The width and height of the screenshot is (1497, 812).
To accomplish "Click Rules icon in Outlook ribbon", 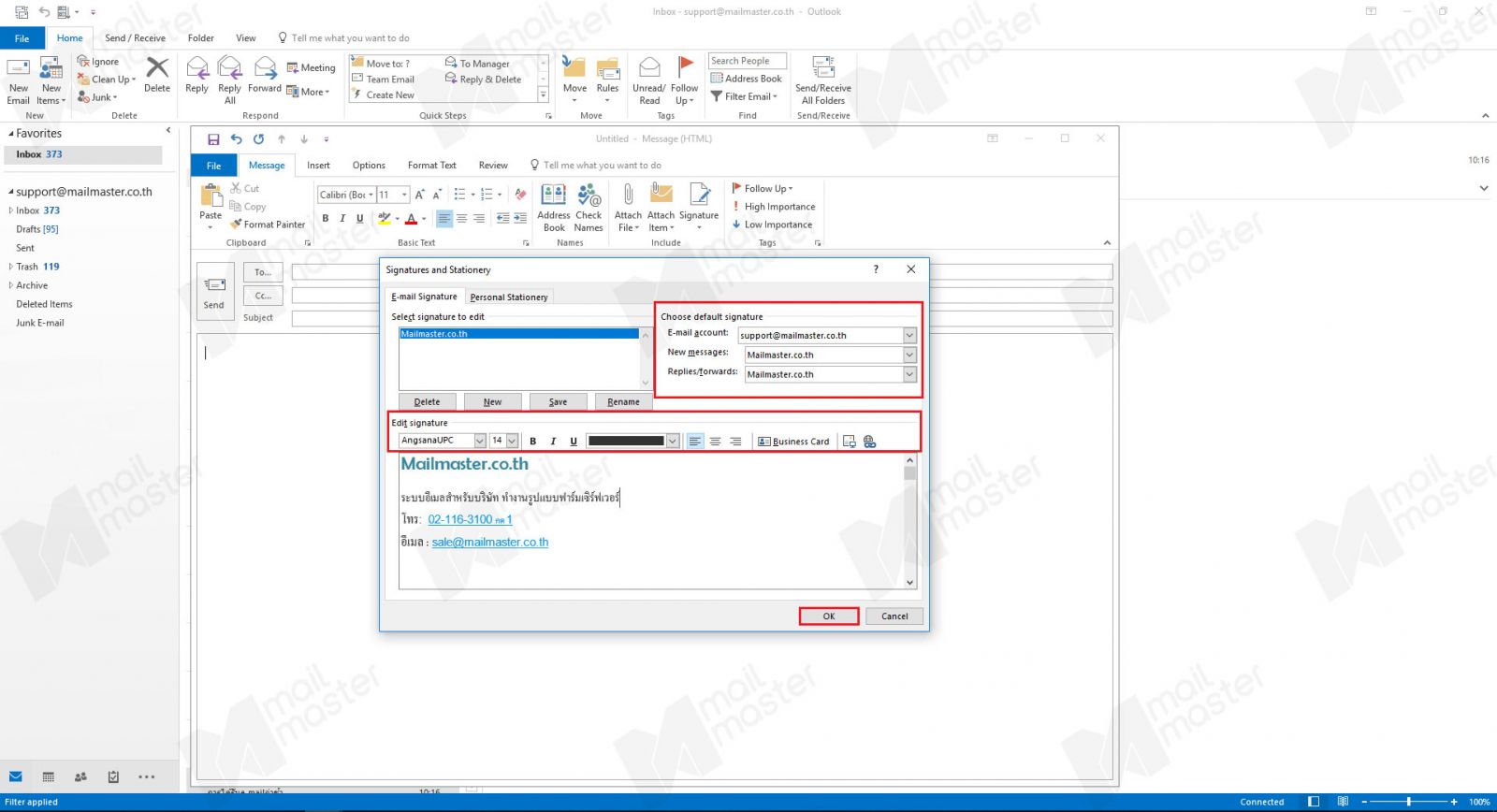I will 608,68.
